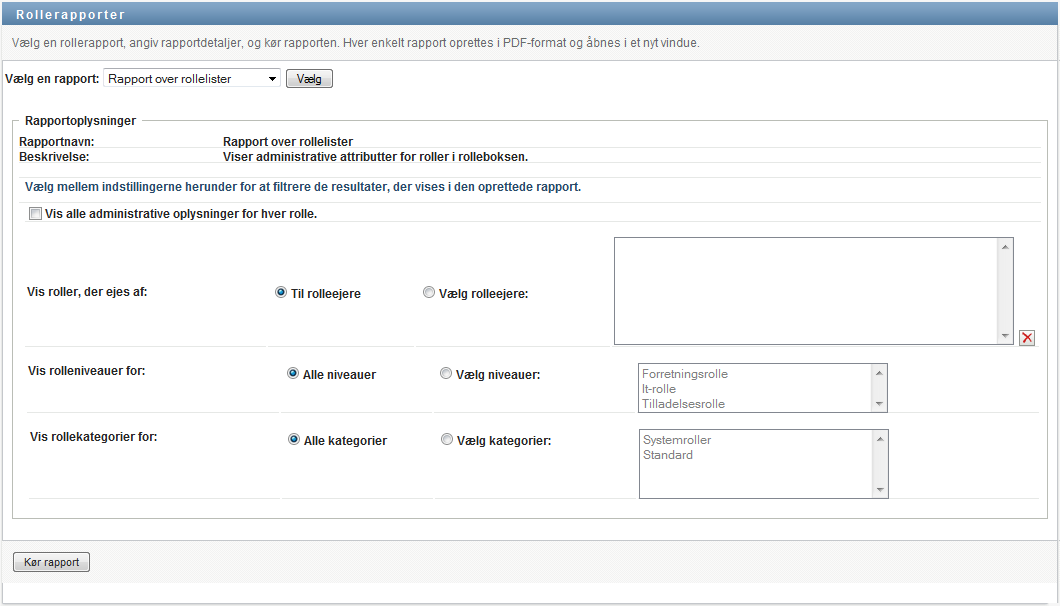Screen dimensions: 1060x606
Task: Select Forretningsrolle in the levels list
Action: (685, 374)
